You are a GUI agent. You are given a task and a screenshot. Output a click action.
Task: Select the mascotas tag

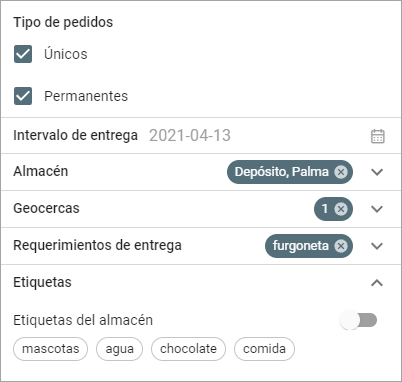[x=50, y=349]
